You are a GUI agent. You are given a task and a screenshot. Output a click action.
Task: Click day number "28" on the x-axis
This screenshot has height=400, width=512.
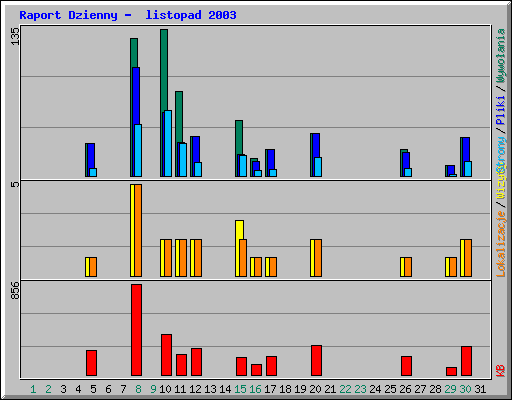[x=435, y=389]
